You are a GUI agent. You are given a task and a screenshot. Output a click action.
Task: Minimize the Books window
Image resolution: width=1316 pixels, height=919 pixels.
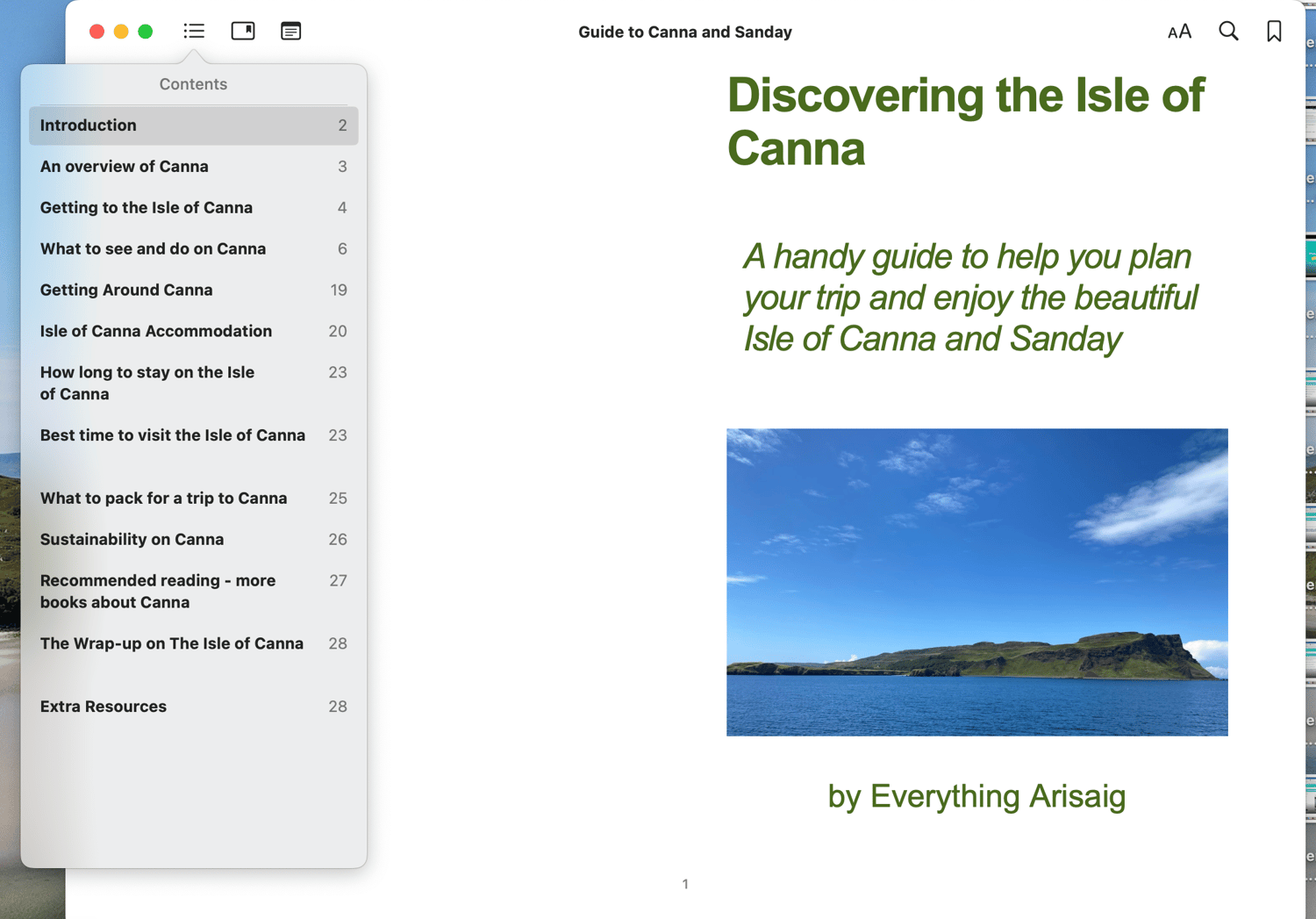pyautogui.click(x=121, y=32)
